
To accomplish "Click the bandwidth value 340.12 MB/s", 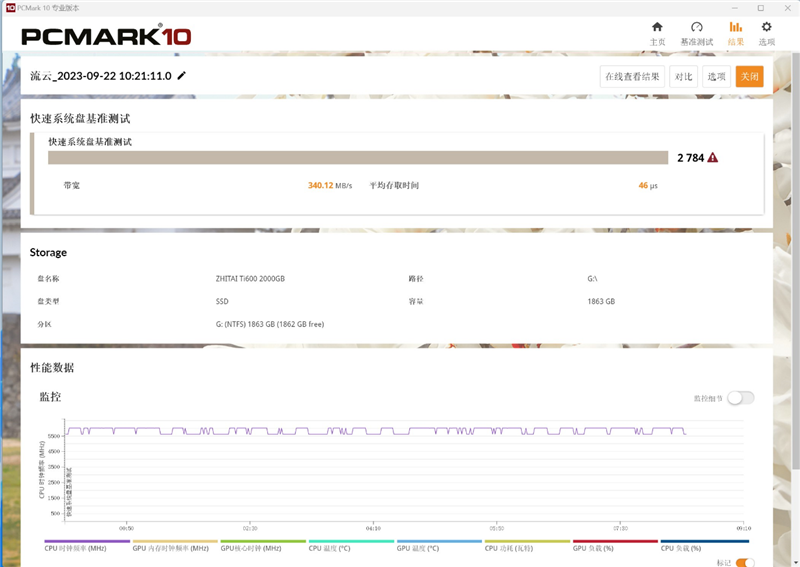I will click(x=330, y=185).
